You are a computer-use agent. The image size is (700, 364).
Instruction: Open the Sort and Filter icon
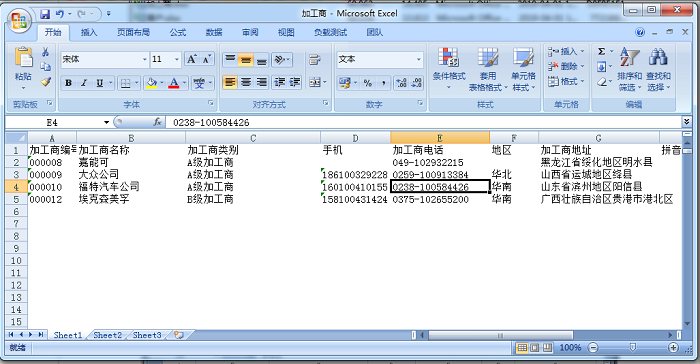[629, 57]
